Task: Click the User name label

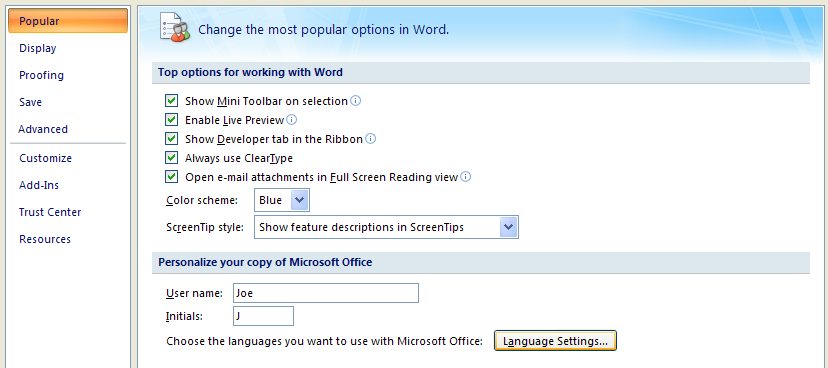Action: [194, 293]
